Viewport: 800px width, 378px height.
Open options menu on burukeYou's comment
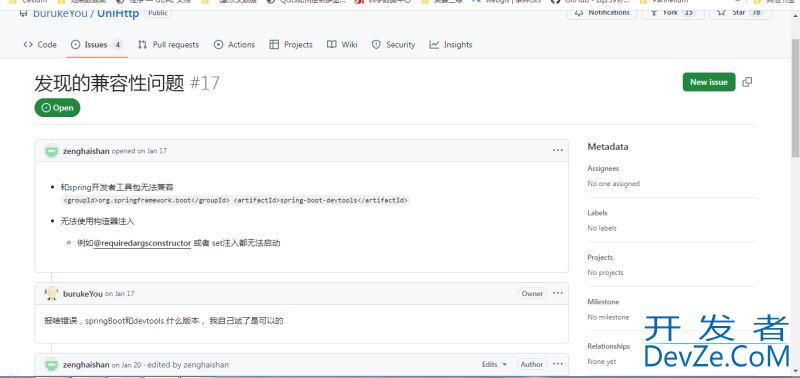[x=558, y=293]
